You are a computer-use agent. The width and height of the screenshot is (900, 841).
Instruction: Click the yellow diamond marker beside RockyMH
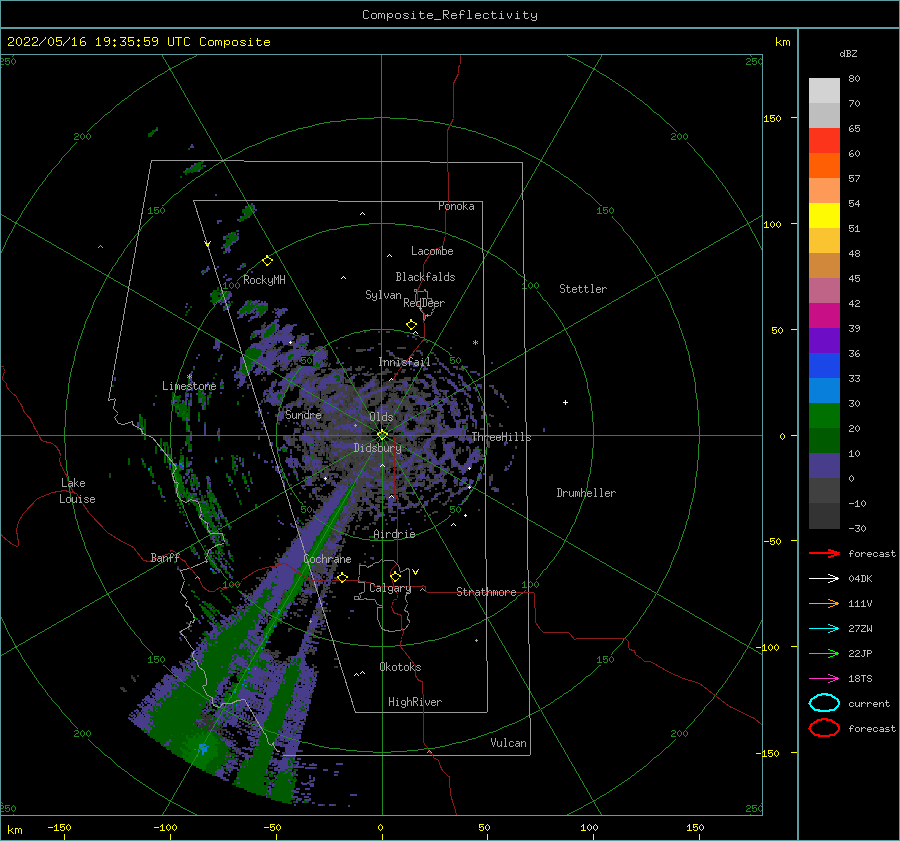(267, 261)
